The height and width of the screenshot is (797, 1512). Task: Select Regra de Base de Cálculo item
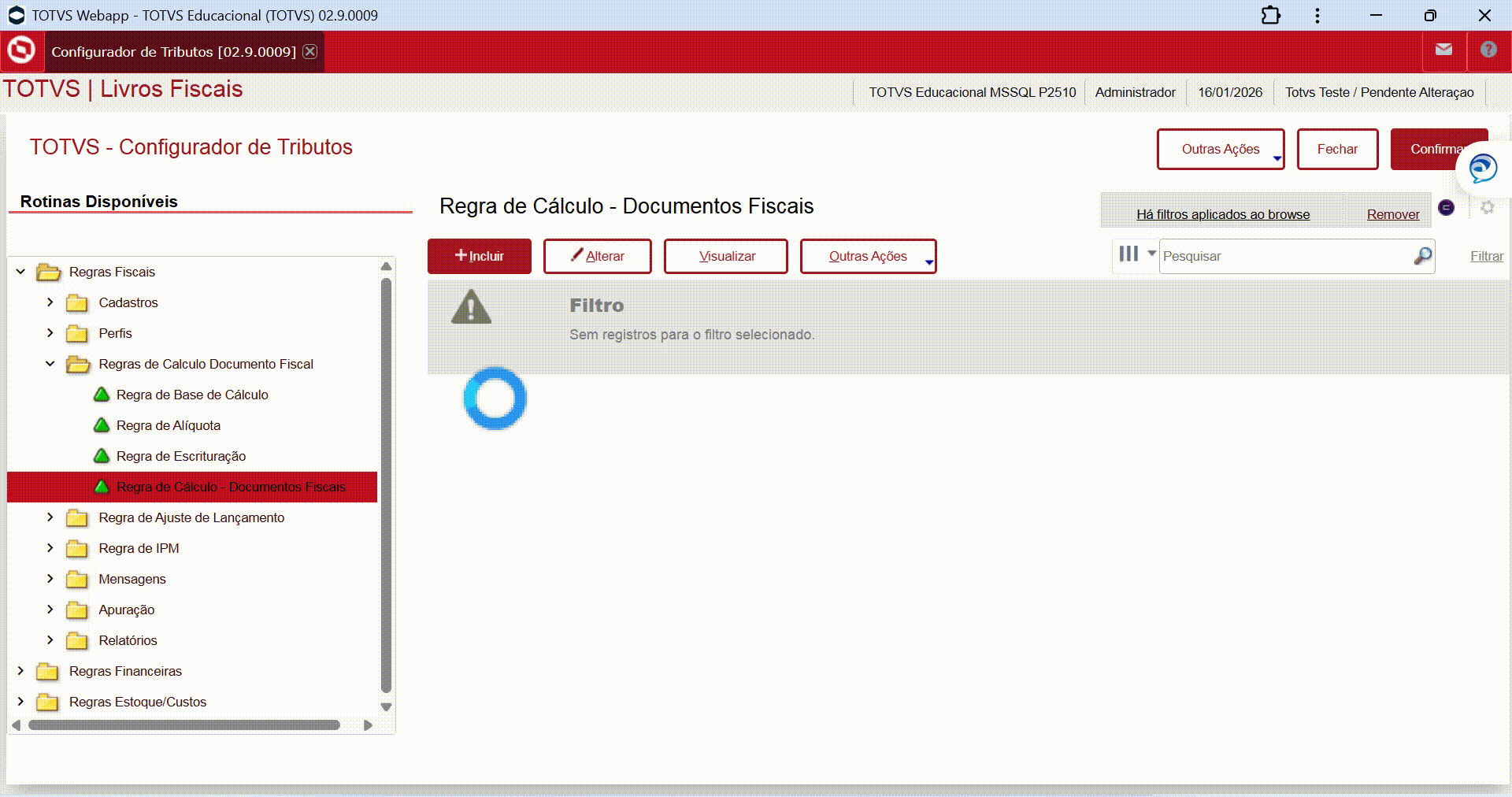pyautogui.click(x=192, y=395)
